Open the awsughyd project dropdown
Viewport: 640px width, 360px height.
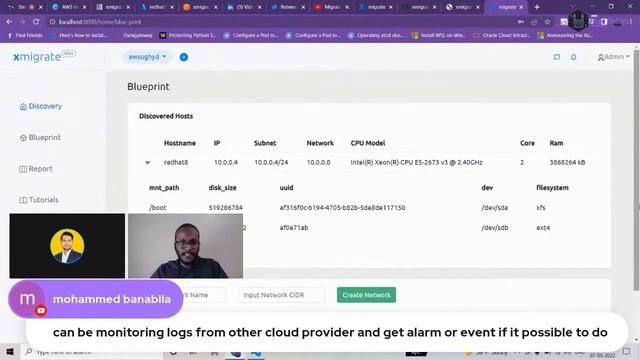pyautogui.click(x=147, y=57)
